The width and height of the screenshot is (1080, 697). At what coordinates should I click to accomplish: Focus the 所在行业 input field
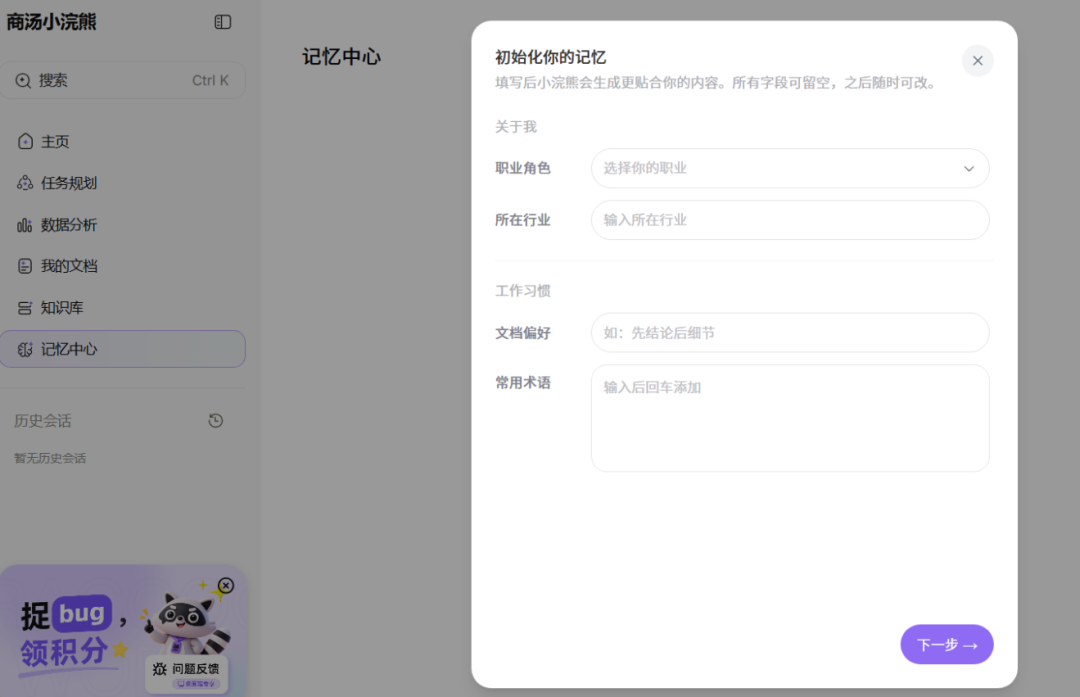[x=790, y=220]
